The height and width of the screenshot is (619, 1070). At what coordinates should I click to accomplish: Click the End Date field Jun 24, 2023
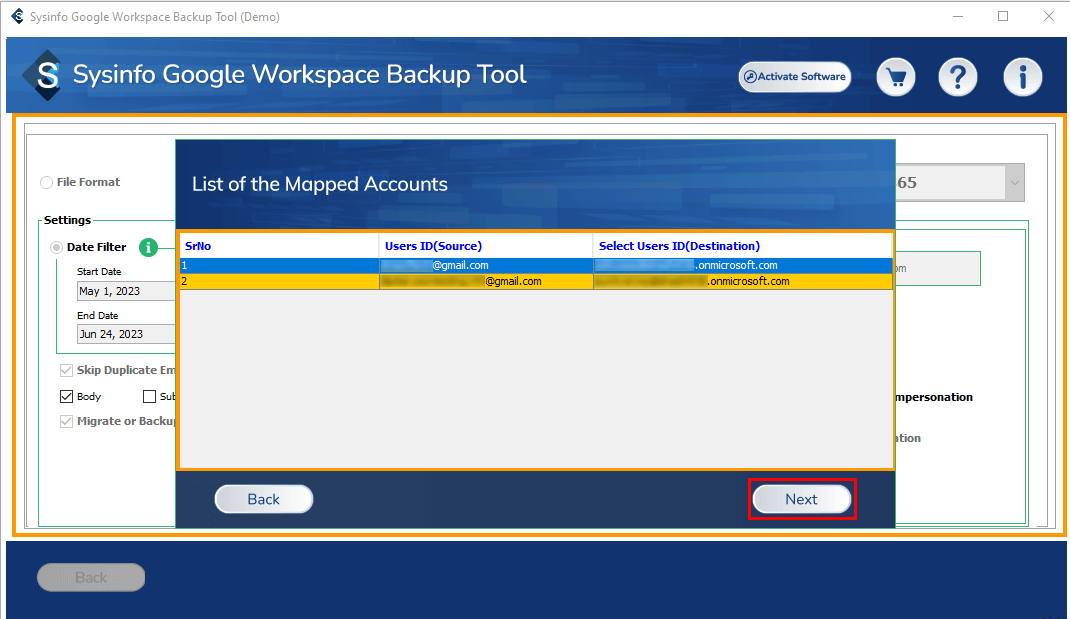(x=126, y=334)
